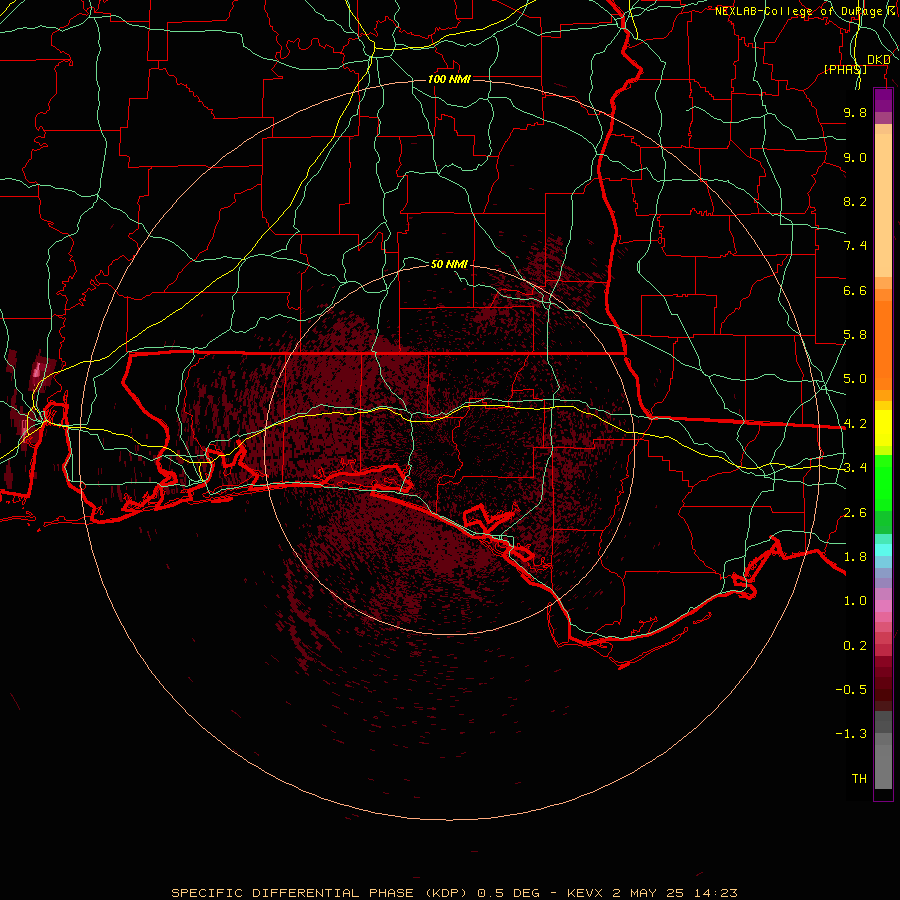
Task: Click the "TH" threshold label on scale
Action: (859, 779)
